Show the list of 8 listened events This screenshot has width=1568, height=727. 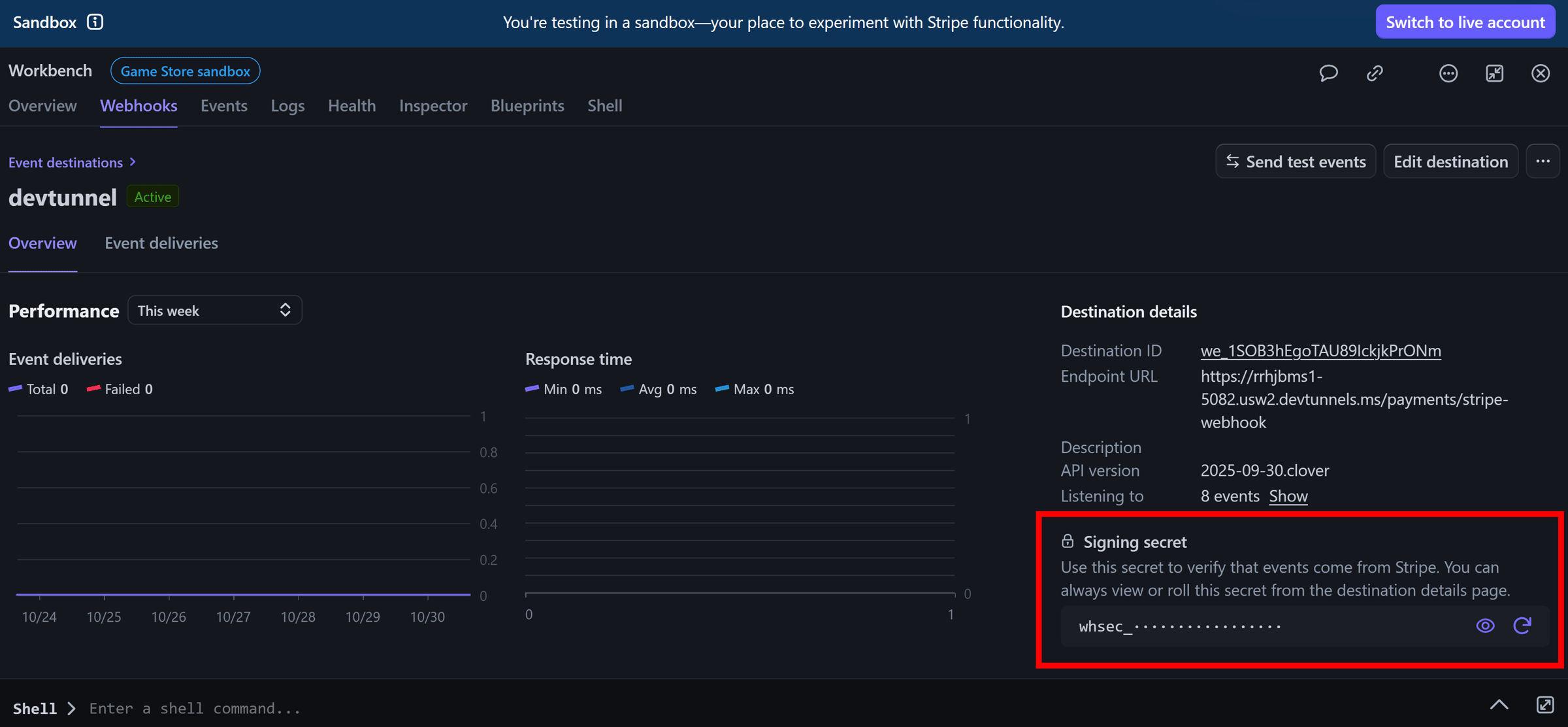(1288, 496)
